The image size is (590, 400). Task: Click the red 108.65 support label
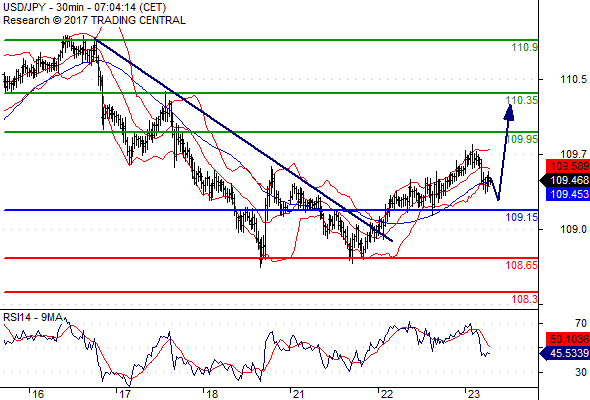click(x=522, y=265)
